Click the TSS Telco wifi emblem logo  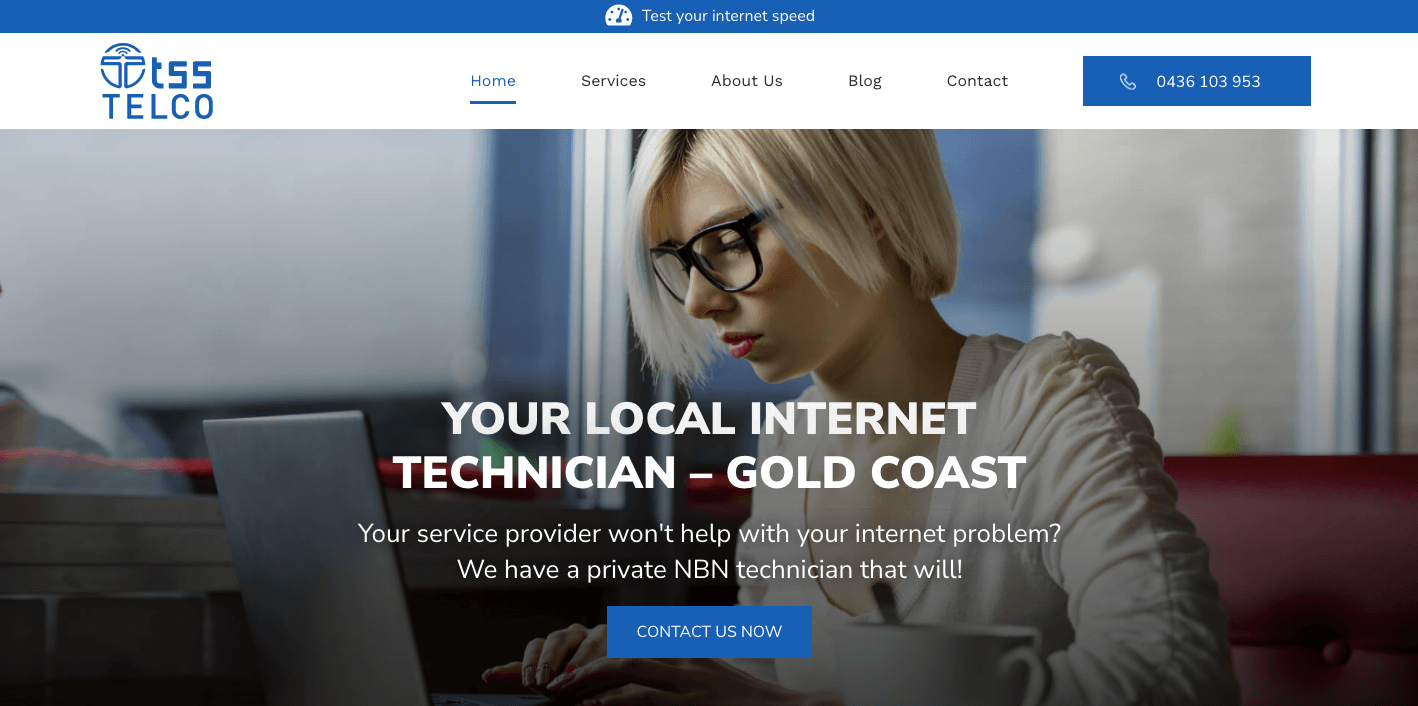[x=122, y=66]
